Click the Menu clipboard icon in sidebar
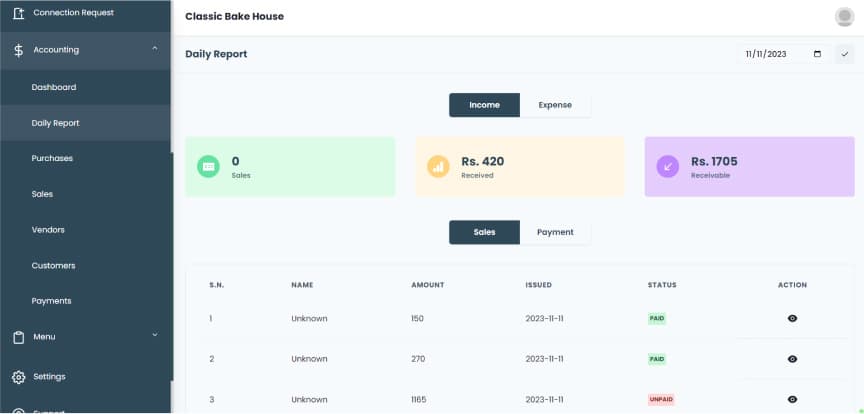 (18, 337)
